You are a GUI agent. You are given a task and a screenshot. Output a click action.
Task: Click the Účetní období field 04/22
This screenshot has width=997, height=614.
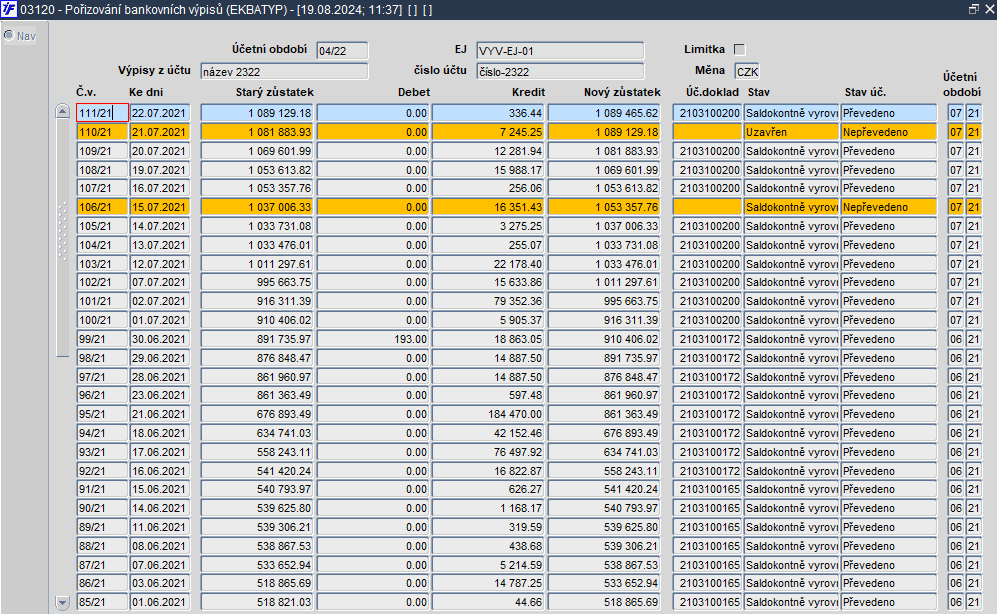(x=342, y=51)
